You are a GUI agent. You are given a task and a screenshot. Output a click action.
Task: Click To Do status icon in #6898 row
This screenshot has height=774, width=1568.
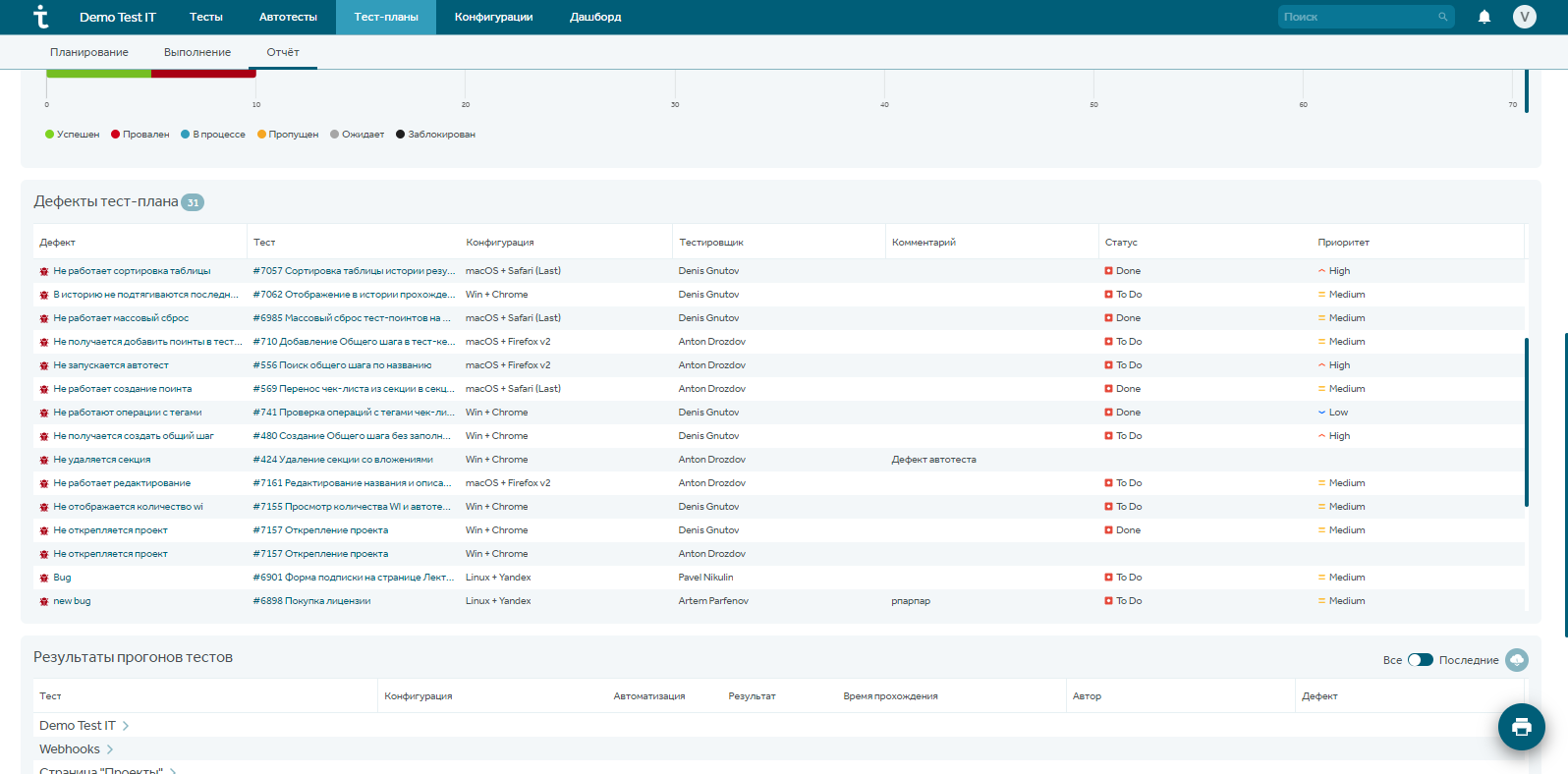pyautogui.click(x=1108, y=601)
